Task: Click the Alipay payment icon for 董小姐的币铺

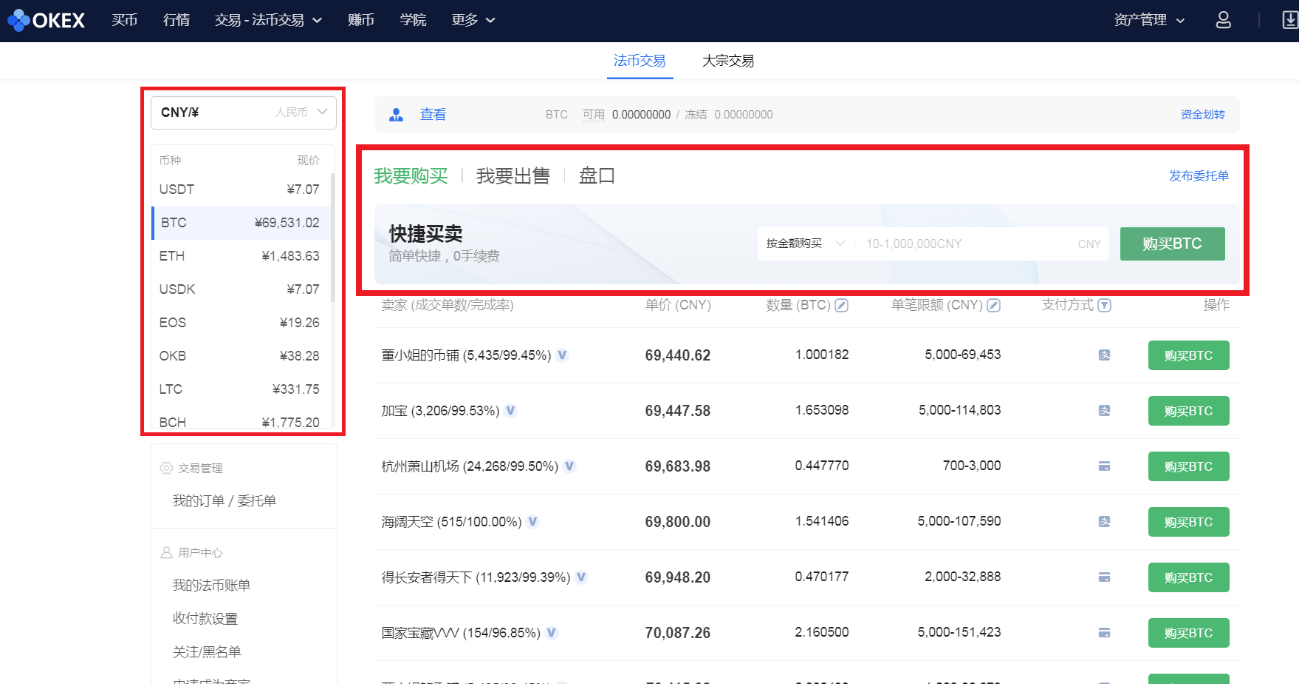Action: coord(1104,355)
